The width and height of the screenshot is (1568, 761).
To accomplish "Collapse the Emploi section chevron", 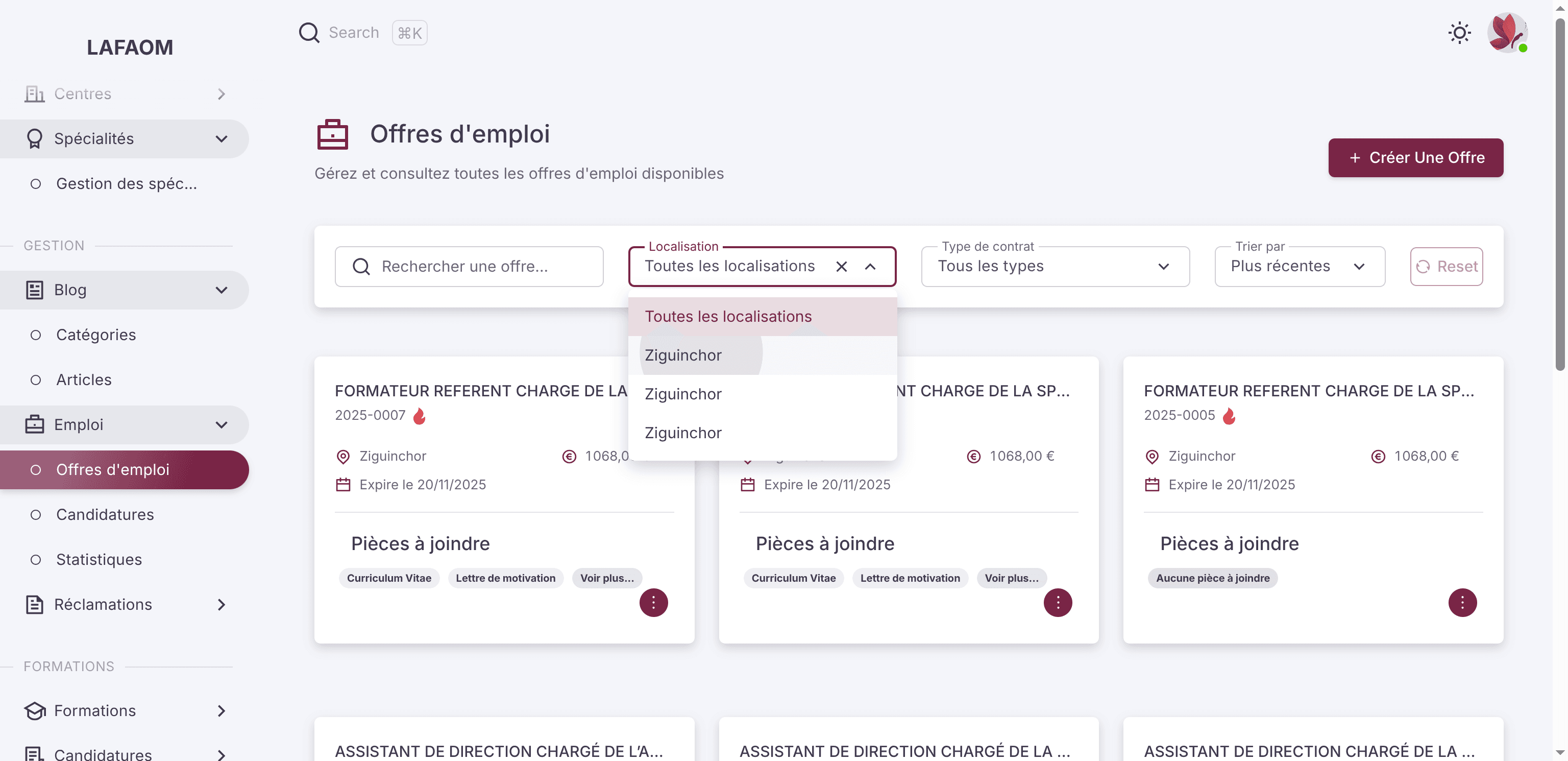I will click(x=222, y=424).
